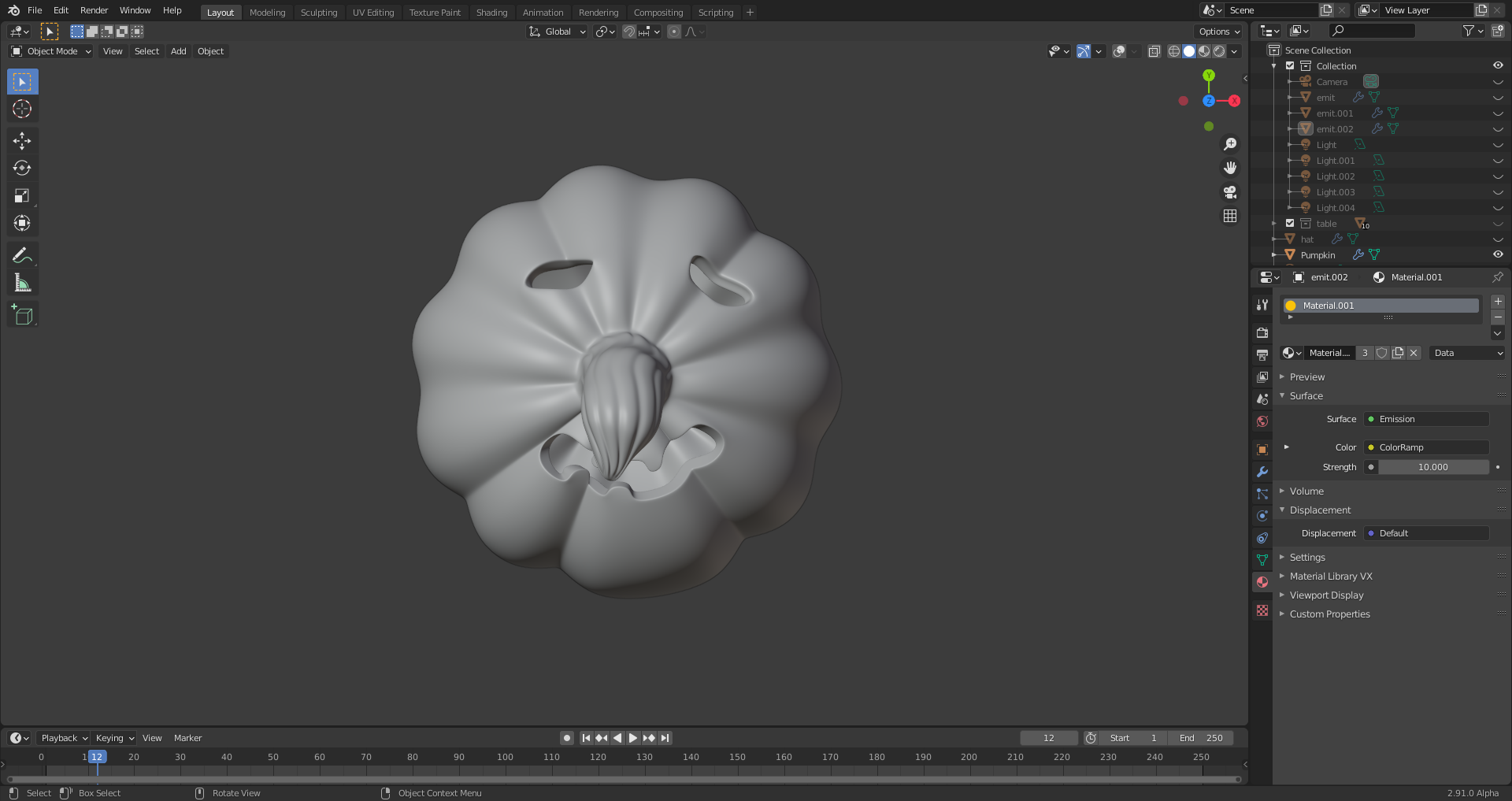Open the Render menu
The width and height of the screenshot is (1512, 801).
pos(94,10)
